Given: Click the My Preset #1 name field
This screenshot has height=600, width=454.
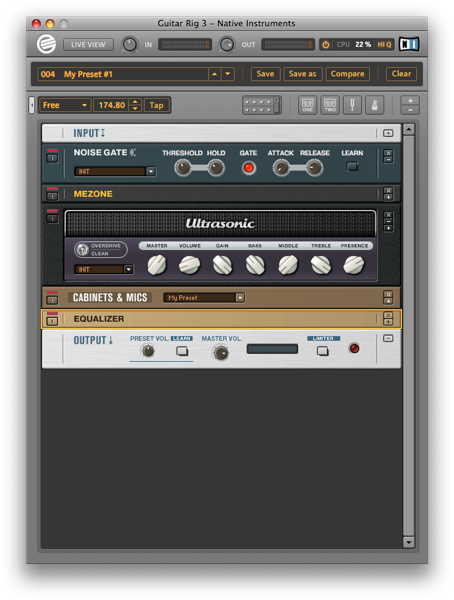Looking at the screenshot, I should [x=122, y=74].
